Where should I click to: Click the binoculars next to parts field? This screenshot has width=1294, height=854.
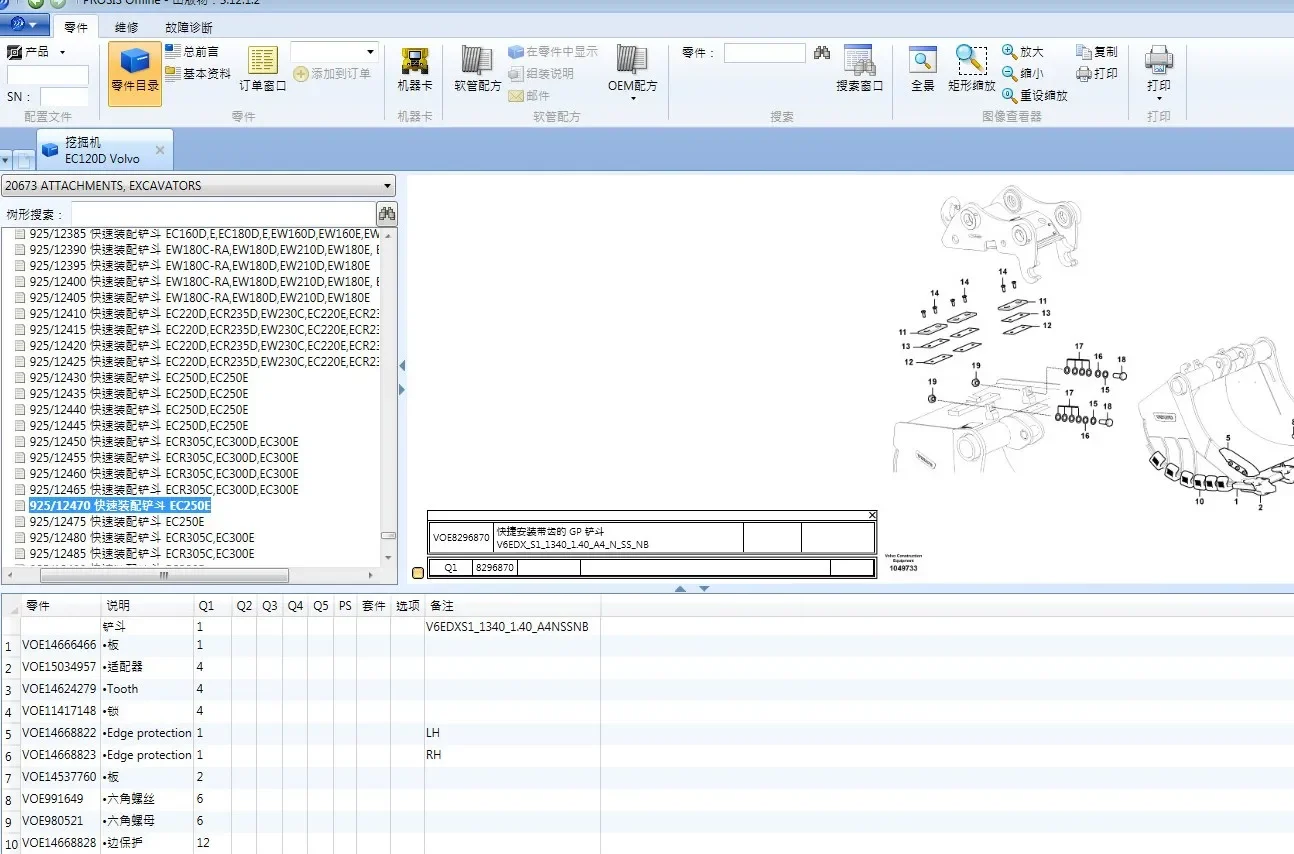click(822, 53)
